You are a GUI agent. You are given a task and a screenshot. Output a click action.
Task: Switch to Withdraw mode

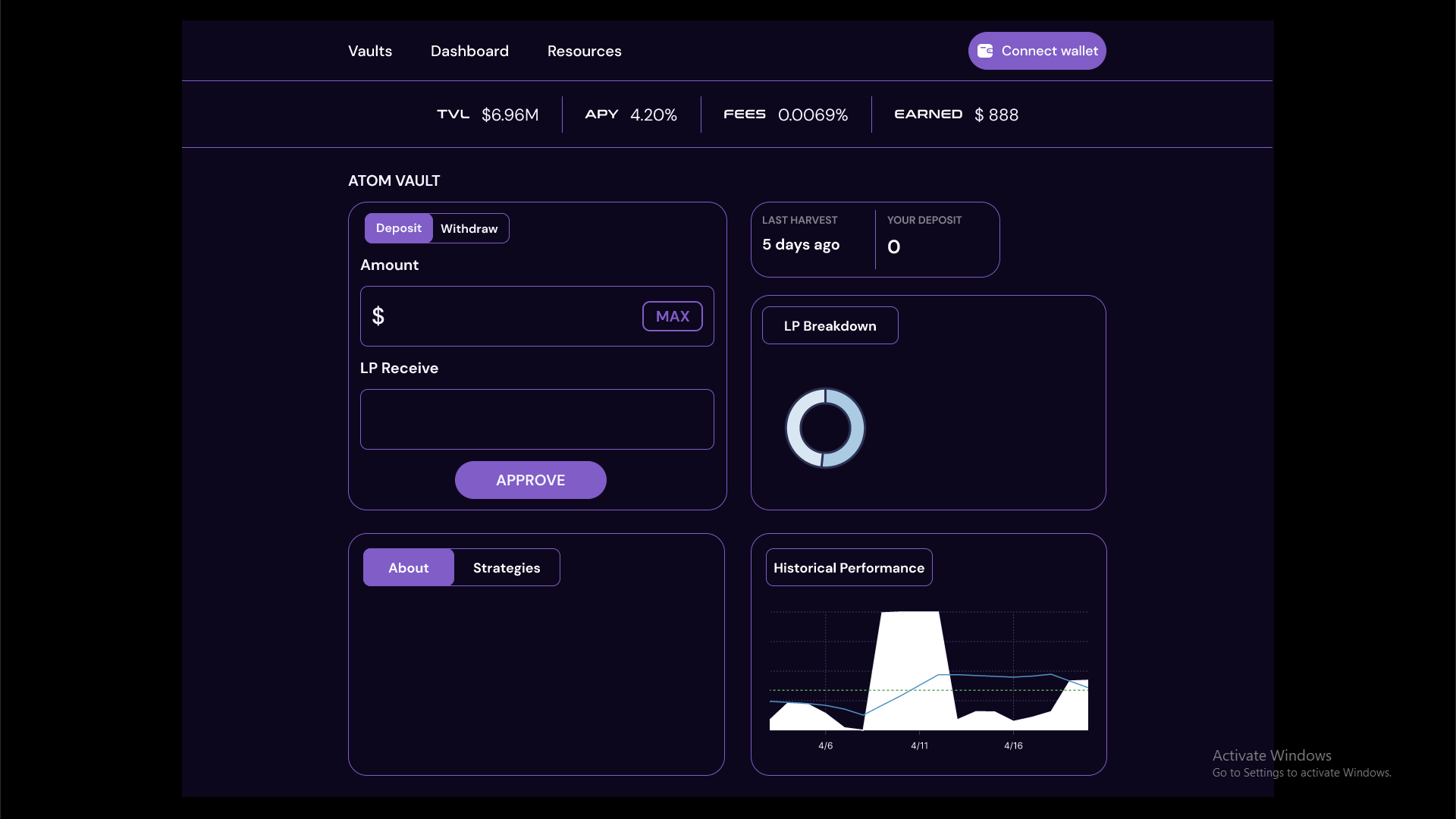[x=469, y=228]
